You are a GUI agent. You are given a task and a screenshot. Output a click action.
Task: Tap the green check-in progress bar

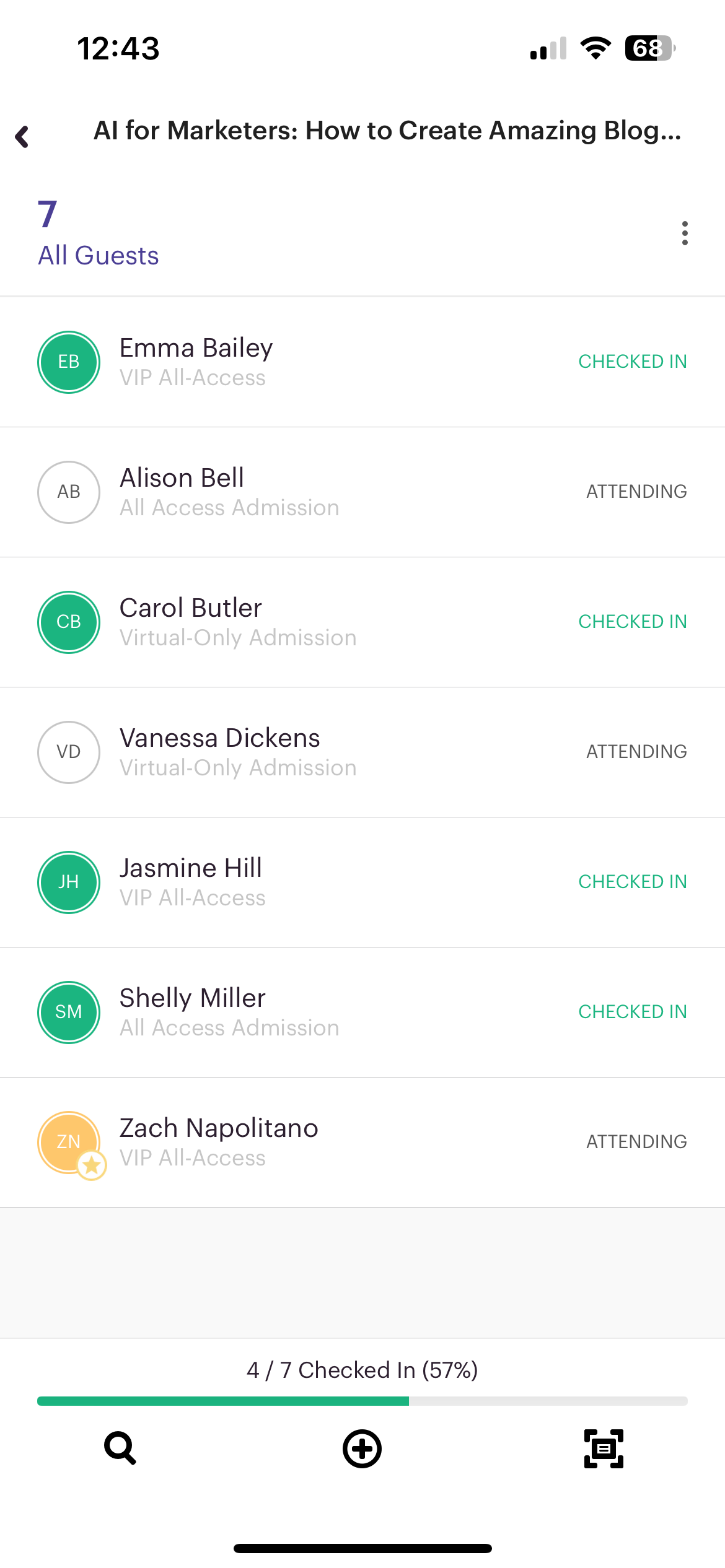click(223, 1401)
